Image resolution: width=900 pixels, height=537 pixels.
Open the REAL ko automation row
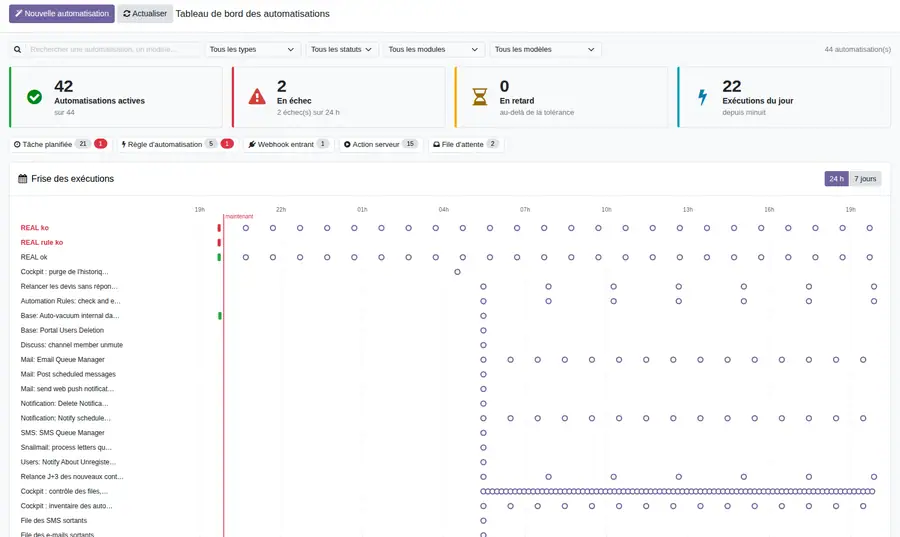pos(34,228)
